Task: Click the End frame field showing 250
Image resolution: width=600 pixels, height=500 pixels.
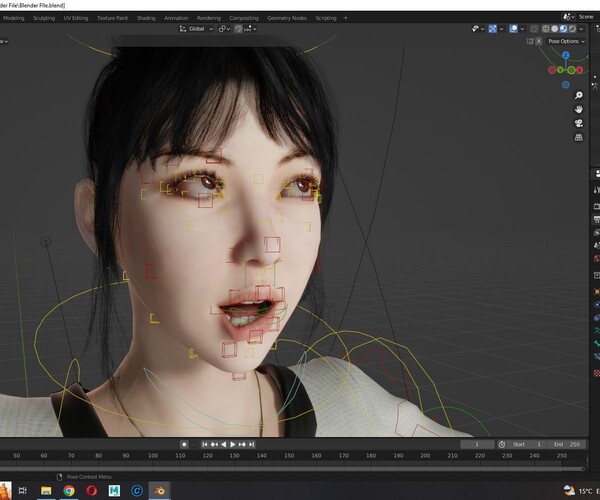Action: click(x=567, y=445)
